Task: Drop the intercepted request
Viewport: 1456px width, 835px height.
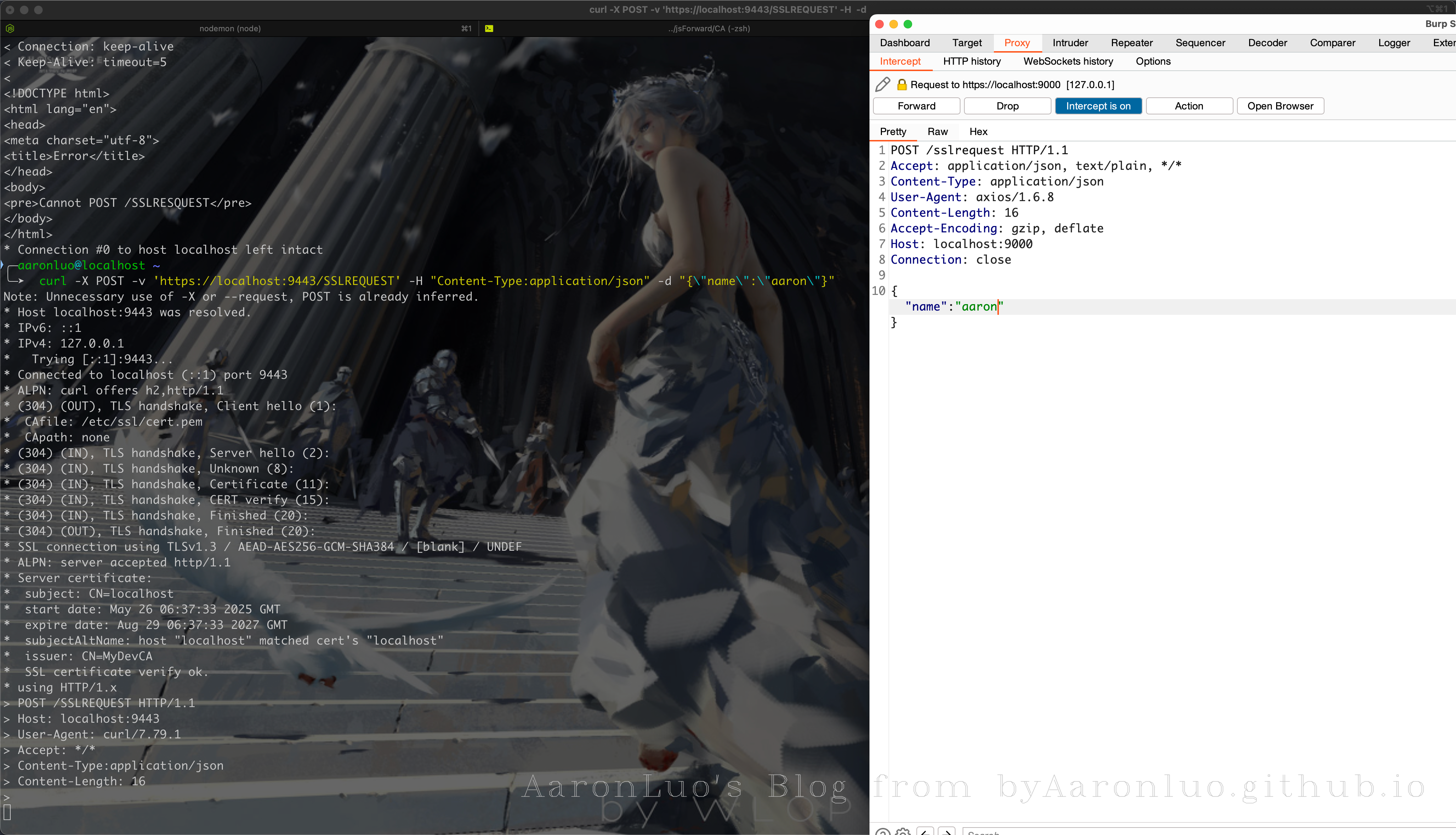Action: tap(1007, 106)
